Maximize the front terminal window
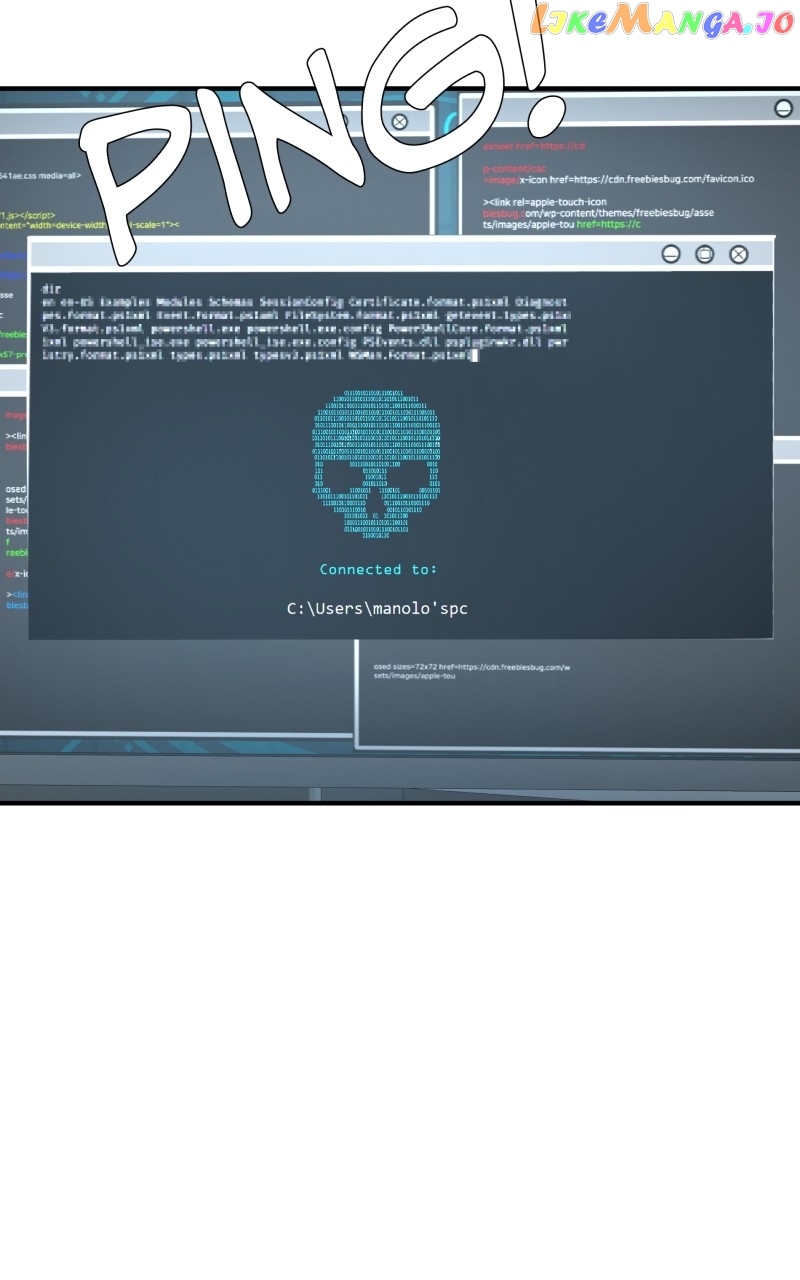This screenshot has width=800, height=1280. click(705, 254)
